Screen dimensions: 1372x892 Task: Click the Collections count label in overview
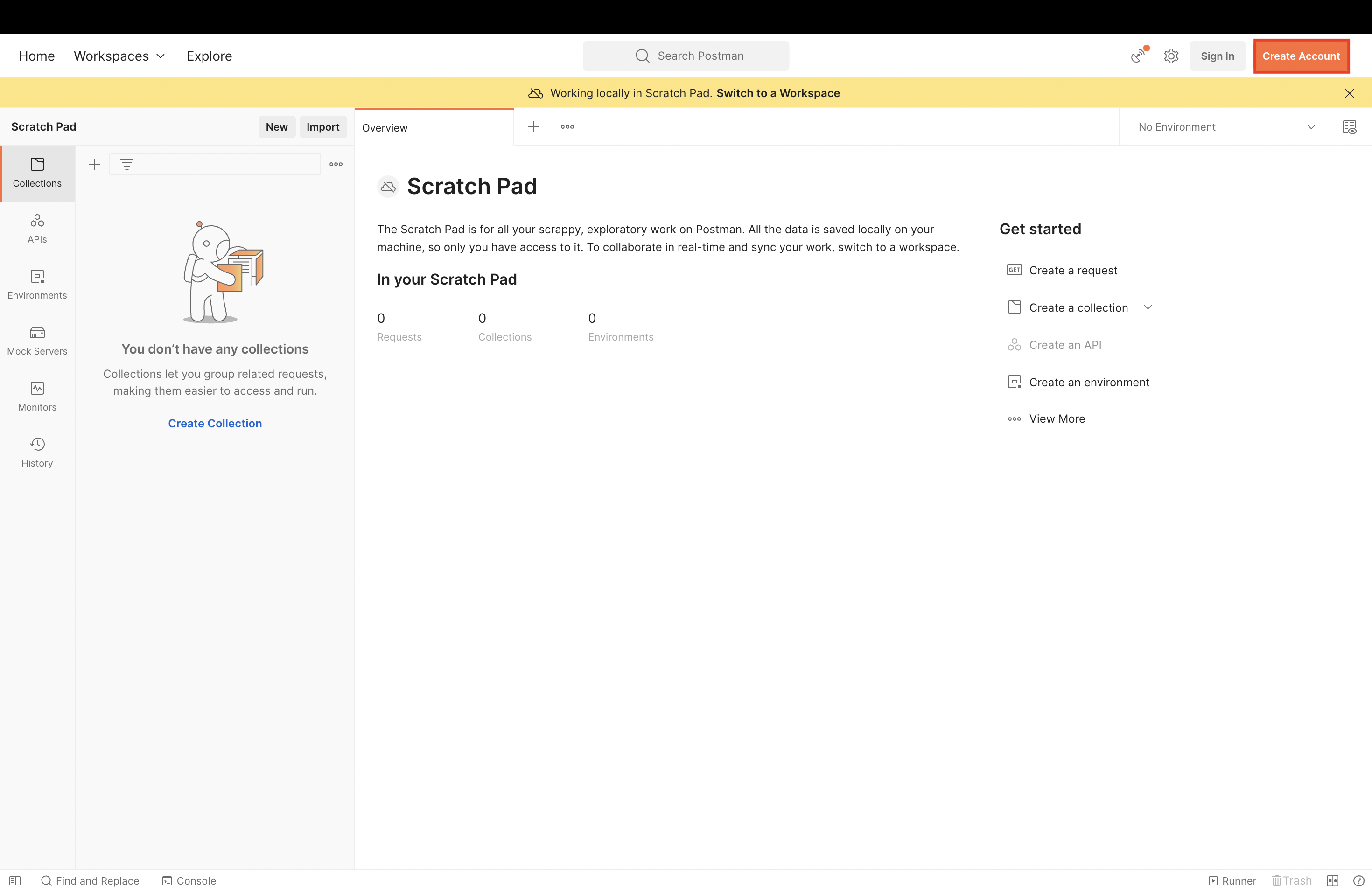(x=504, y=337)
